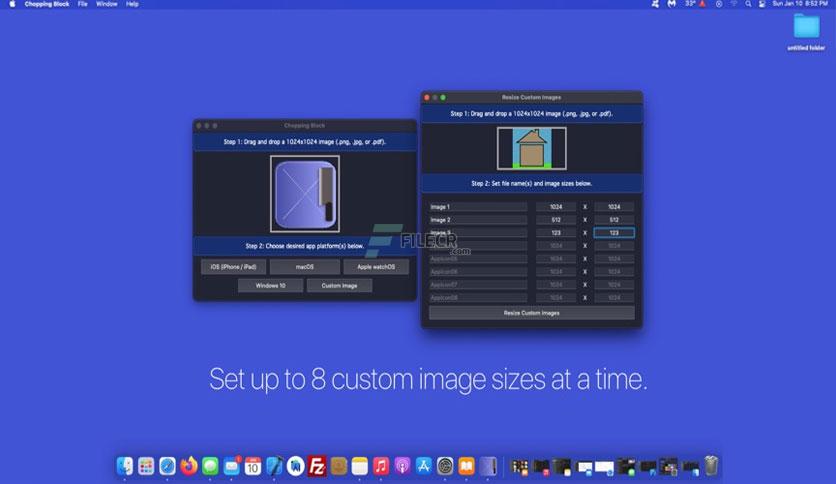
Task: Click the Resize Custom Images button
Action: pos(532,313)
